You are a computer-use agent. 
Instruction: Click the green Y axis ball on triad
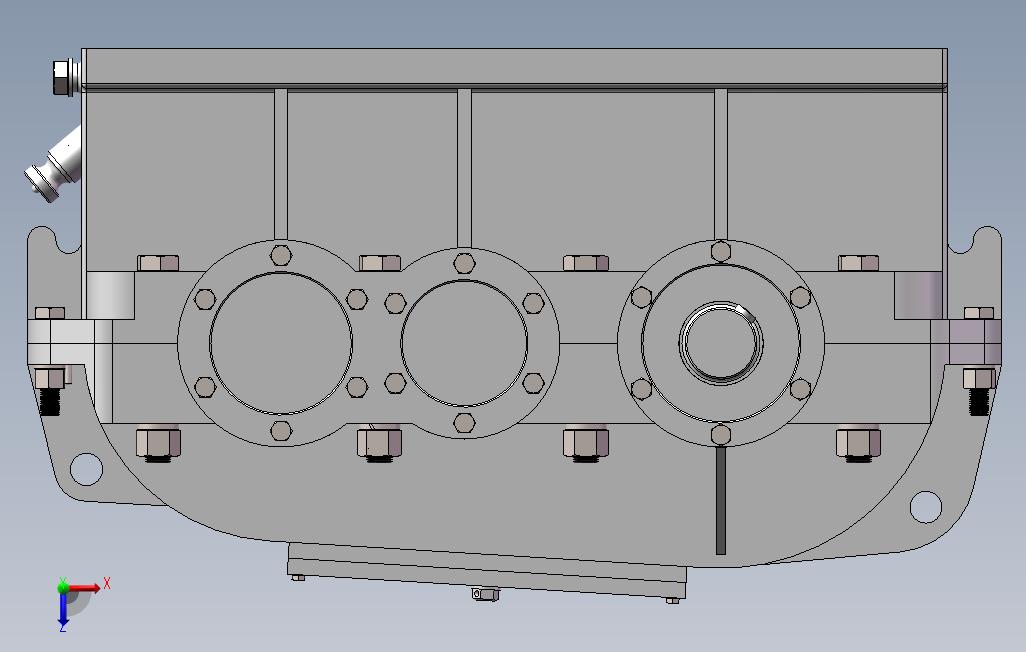click(63, 587)
